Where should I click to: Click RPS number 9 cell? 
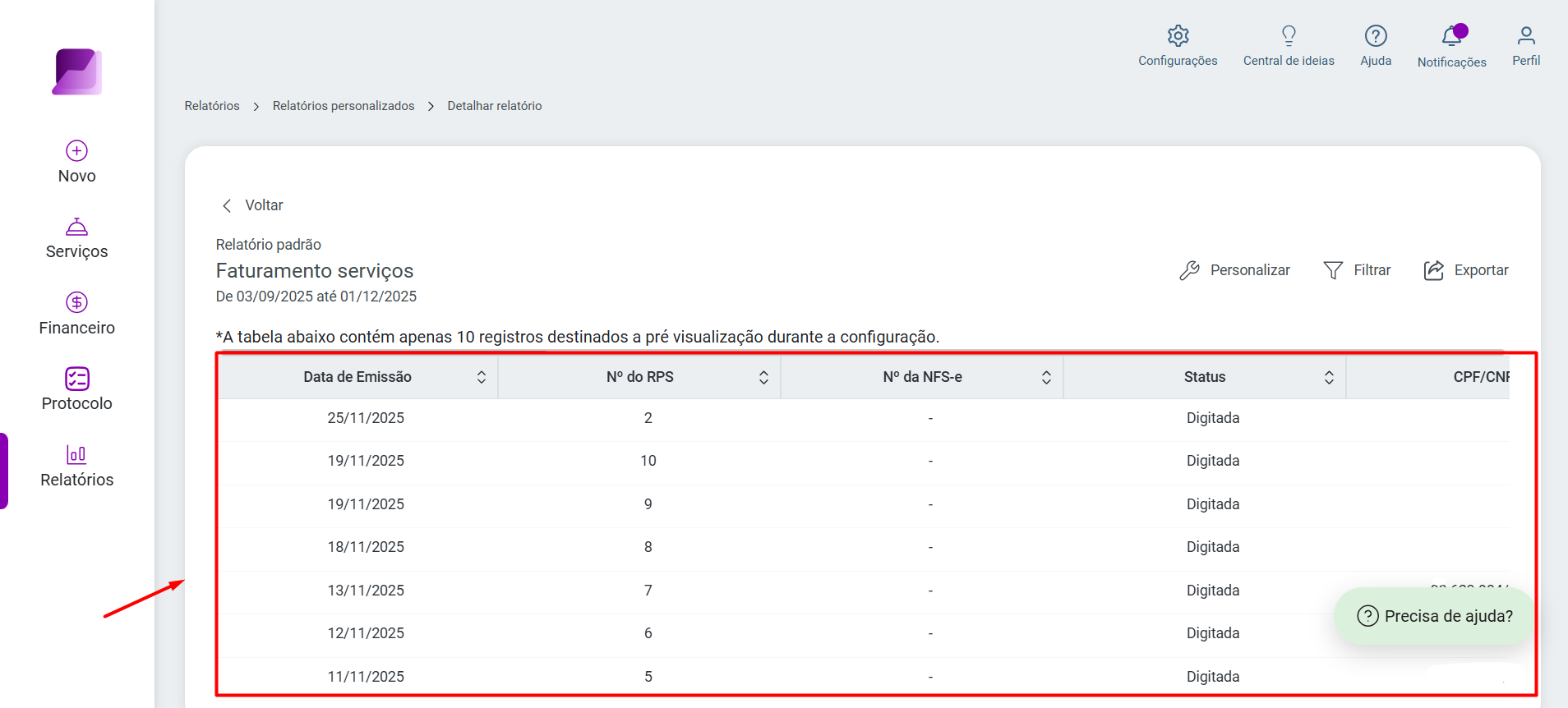pyautogui.click(x=648, y=504)
